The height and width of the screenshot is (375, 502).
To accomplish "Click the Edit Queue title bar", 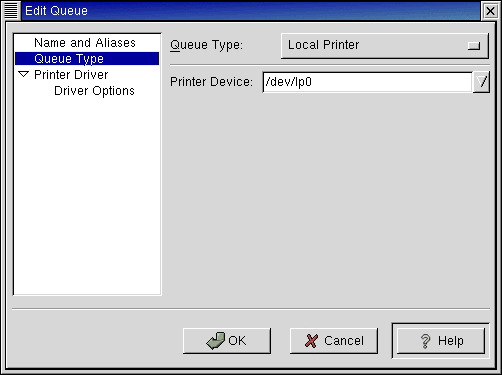I will [x=250, y=11].
